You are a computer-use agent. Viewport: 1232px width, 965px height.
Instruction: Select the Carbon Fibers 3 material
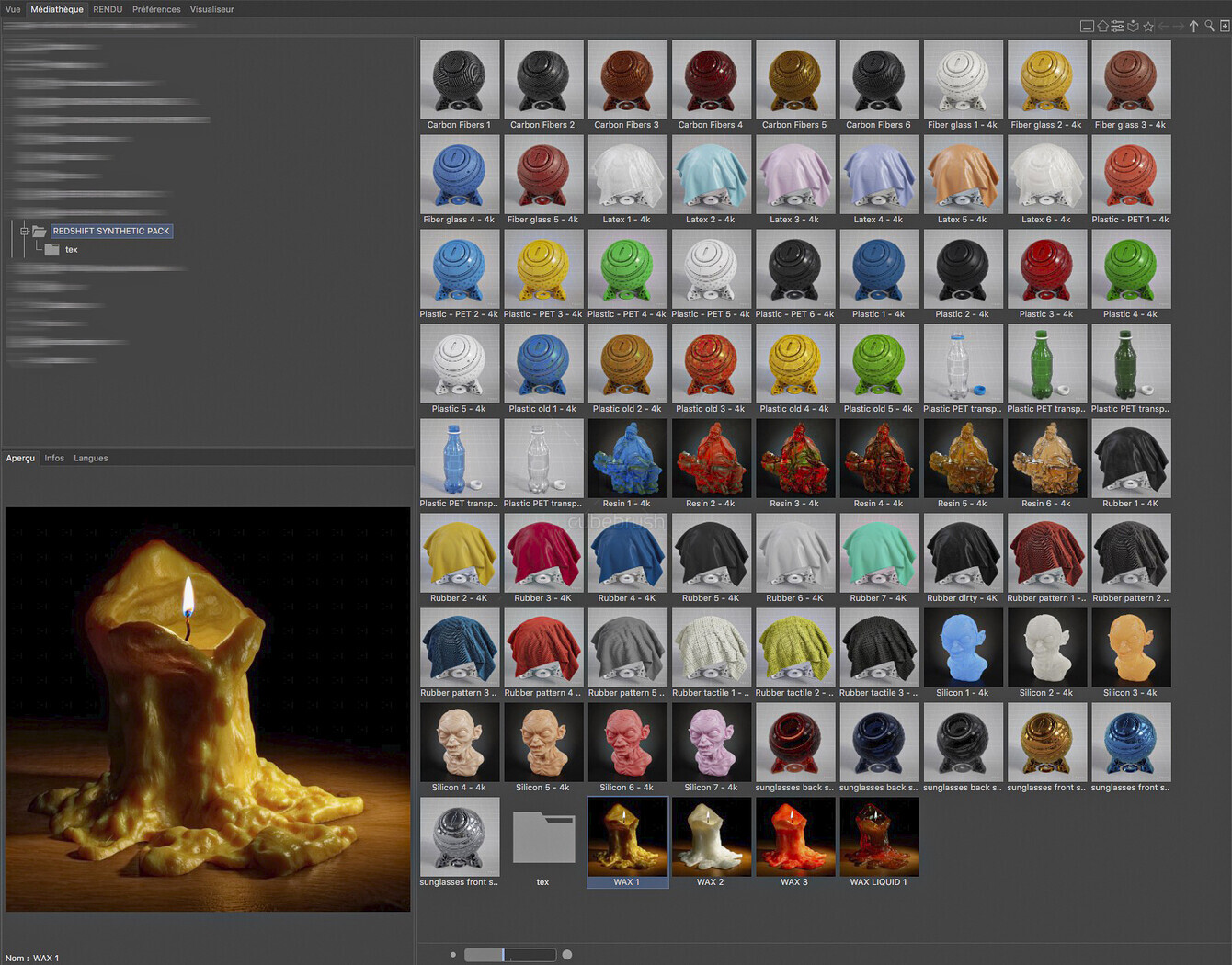627,85
